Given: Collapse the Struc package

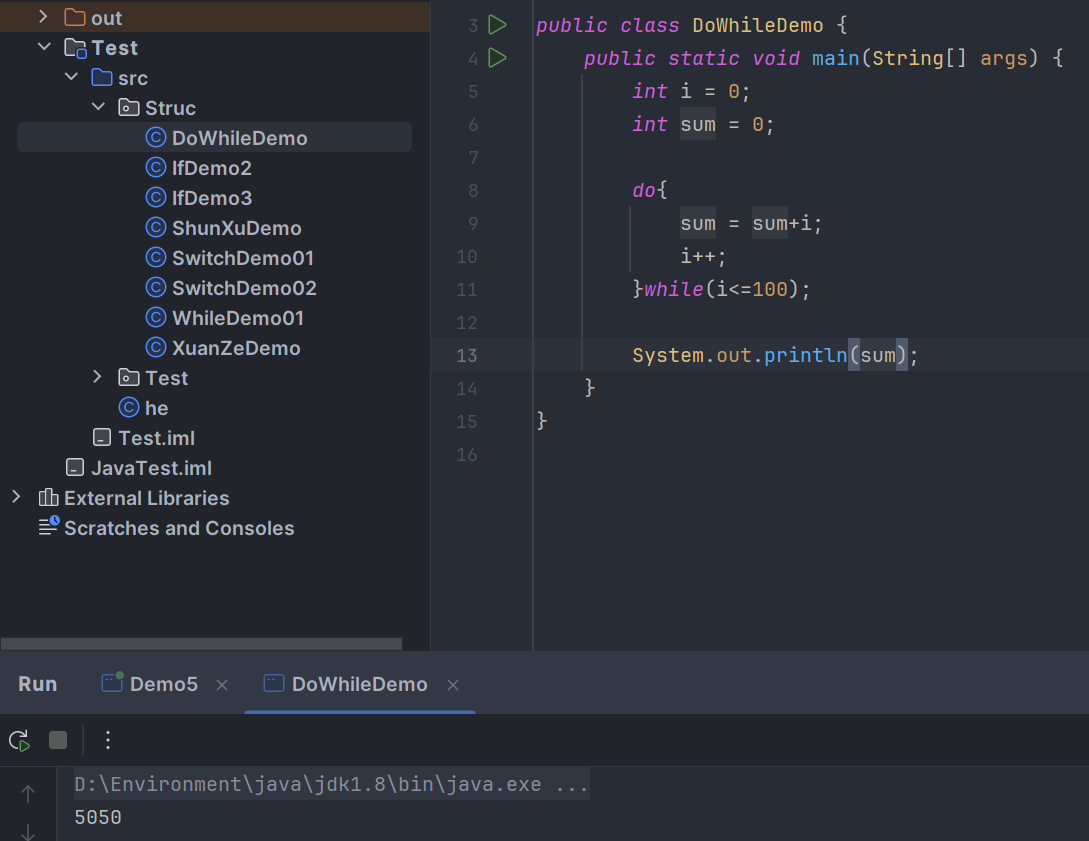Looking at the screenshot, I should (98, 107).
